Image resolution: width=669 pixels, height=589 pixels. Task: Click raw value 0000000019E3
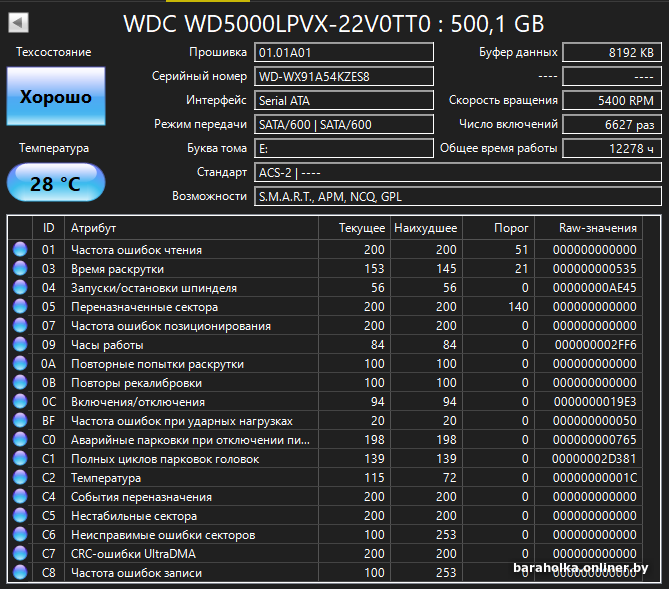pos(595,402)
